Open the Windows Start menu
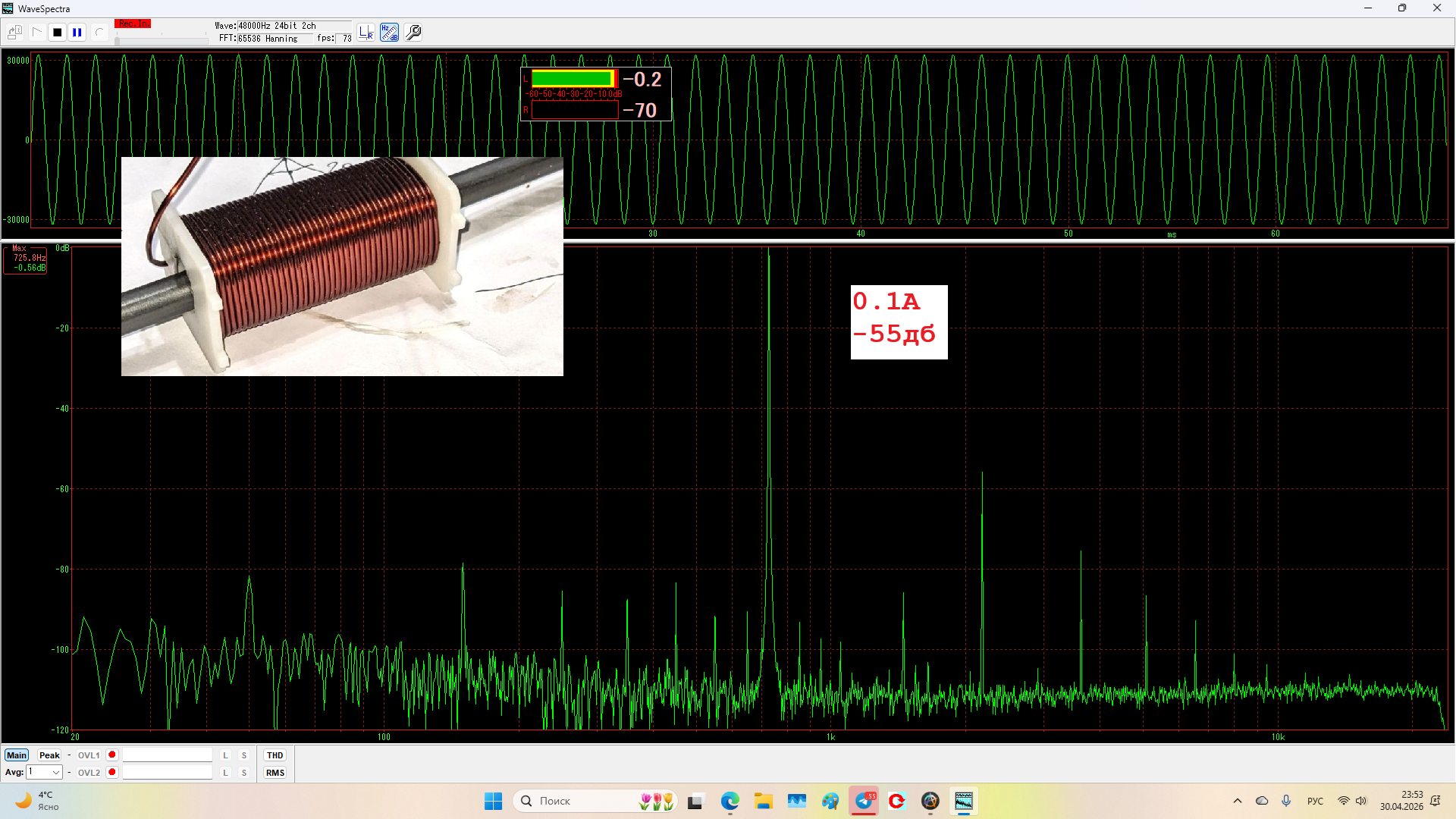 point(493,801)
